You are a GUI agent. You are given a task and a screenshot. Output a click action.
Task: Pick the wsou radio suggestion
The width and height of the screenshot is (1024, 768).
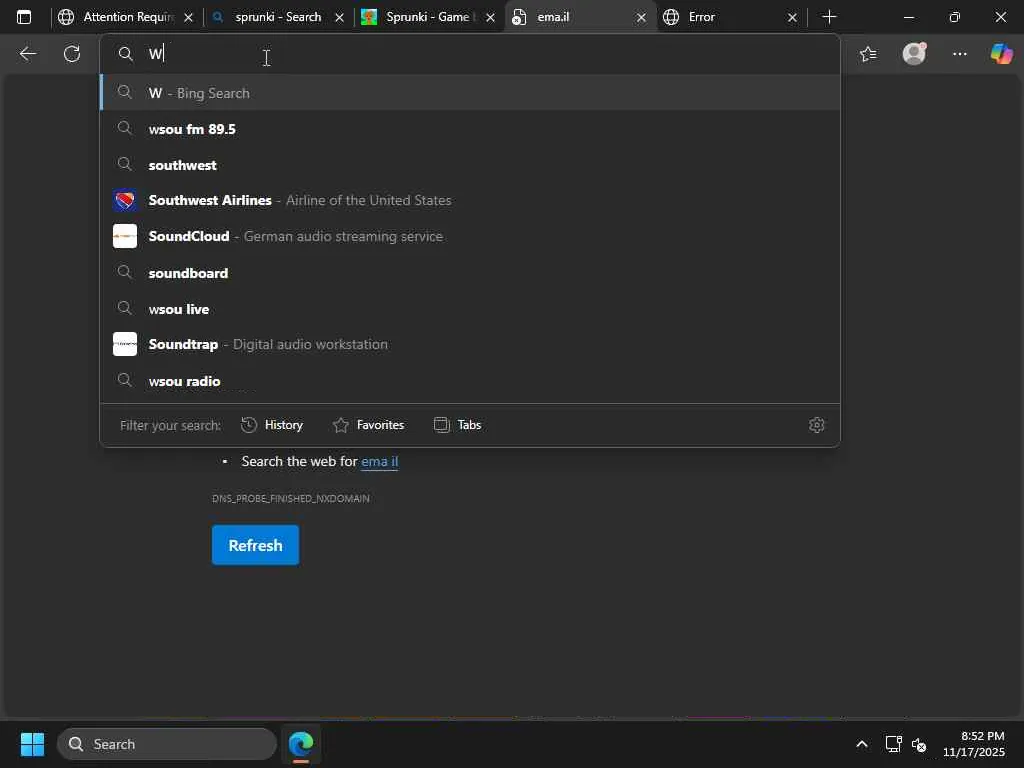(x=470, y=381)
